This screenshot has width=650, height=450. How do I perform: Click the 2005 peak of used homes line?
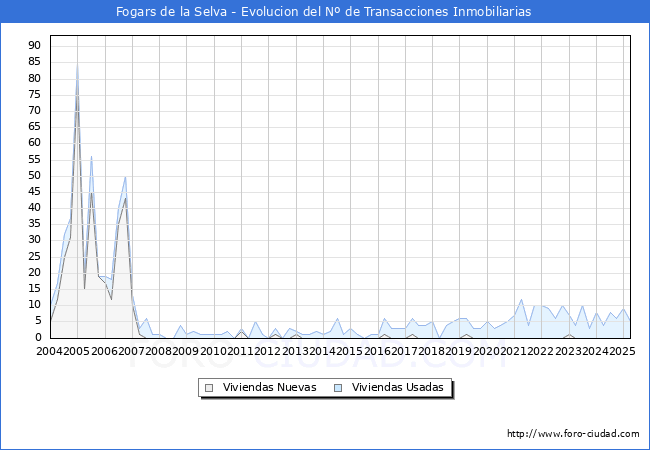tap(78, 62)
